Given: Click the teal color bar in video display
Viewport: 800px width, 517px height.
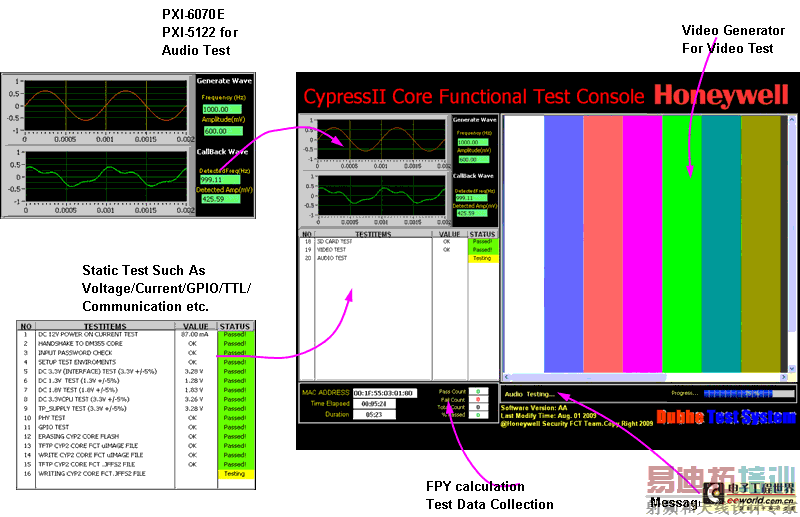Looking at the screenshot, I should click(x=721, y=244).
